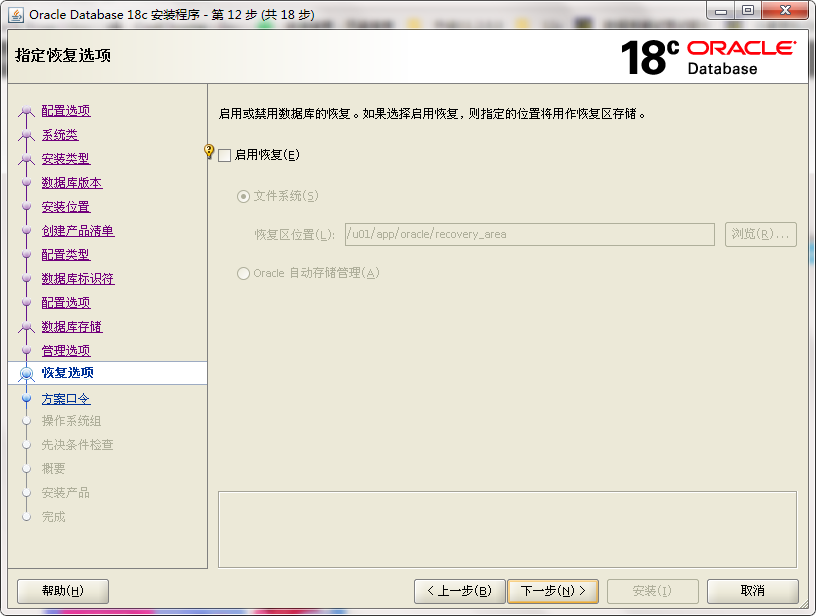Click the 安装产品 step text
Viewport: 816px width, 616px height.
[x=66, y=493]
